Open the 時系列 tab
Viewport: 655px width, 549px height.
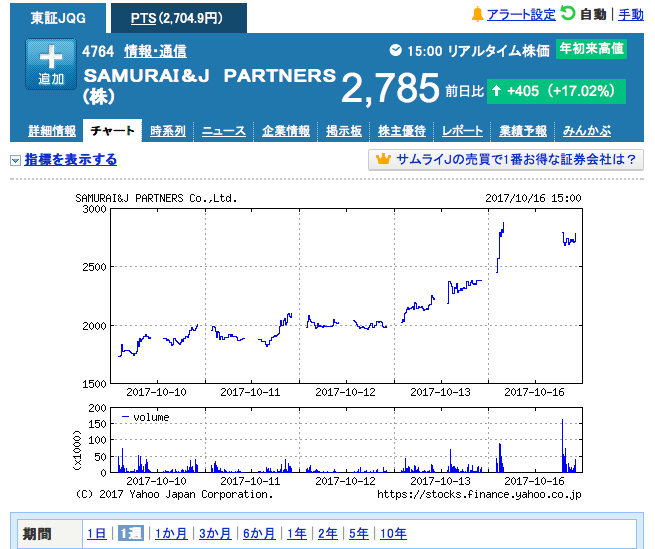(x=168, y=131)
